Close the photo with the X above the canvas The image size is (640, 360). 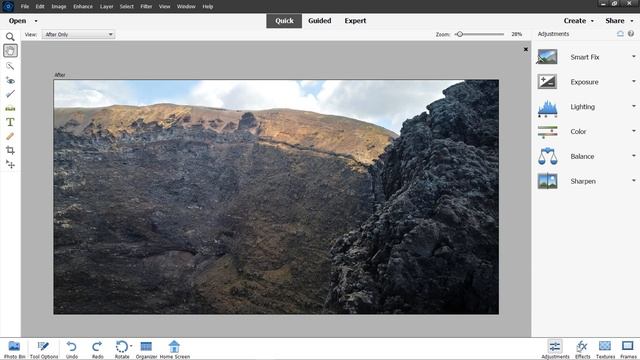point(526,49)
